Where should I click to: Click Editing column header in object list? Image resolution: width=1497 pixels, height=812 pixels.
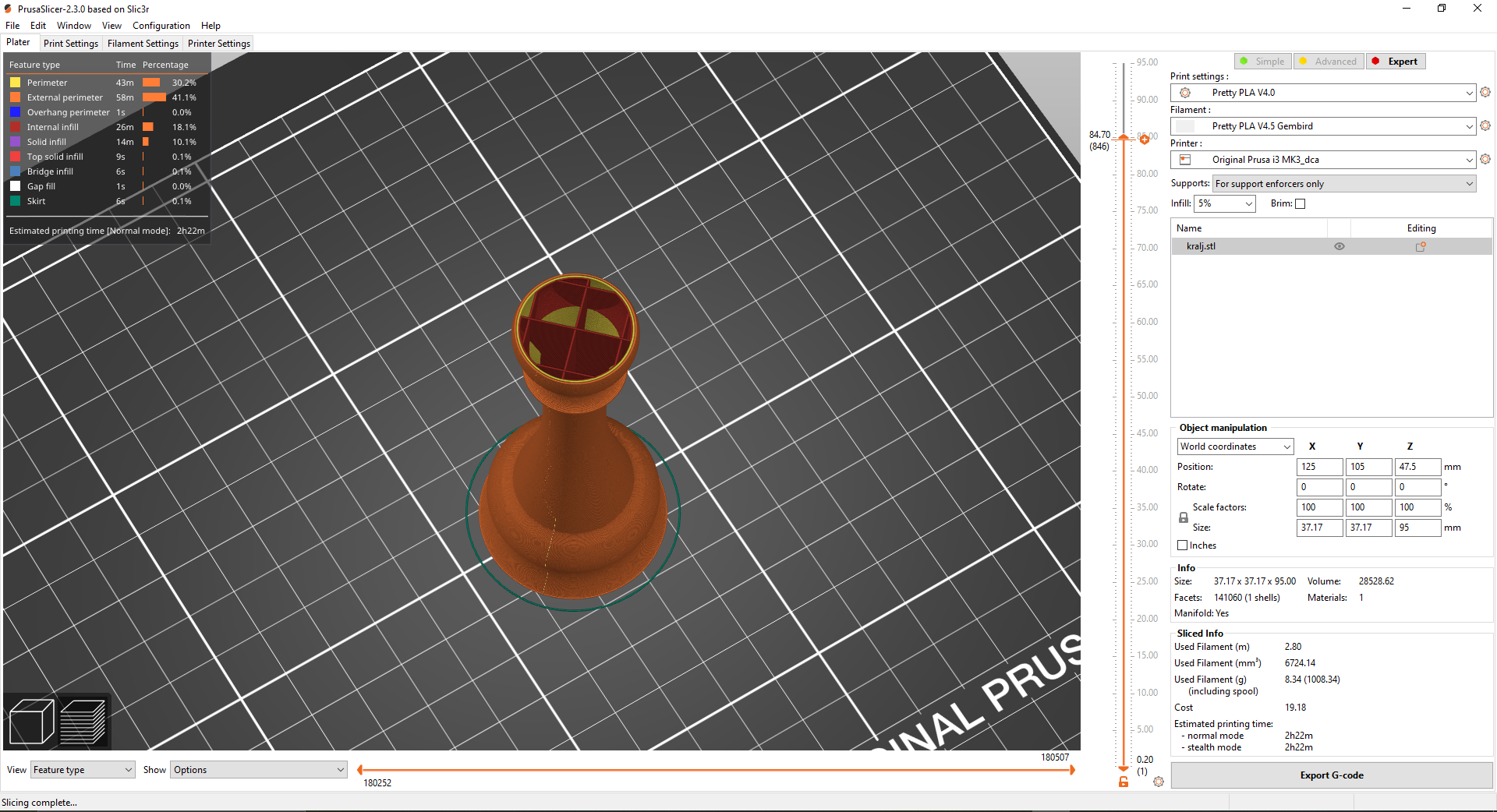[1421, 228]
